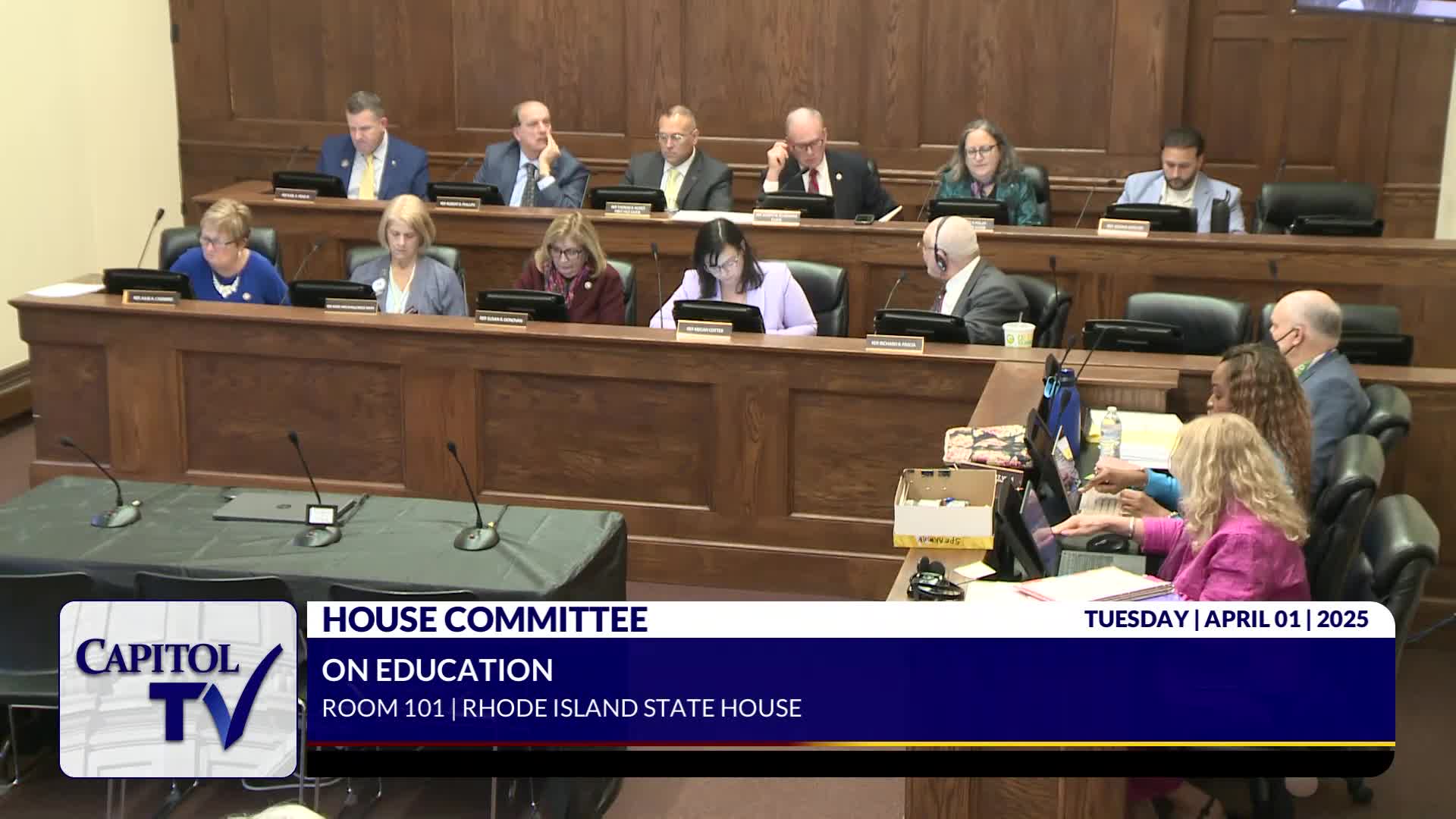Click the date TUESDAY | APRIL 01 | 2025

tap(1226, 619)
